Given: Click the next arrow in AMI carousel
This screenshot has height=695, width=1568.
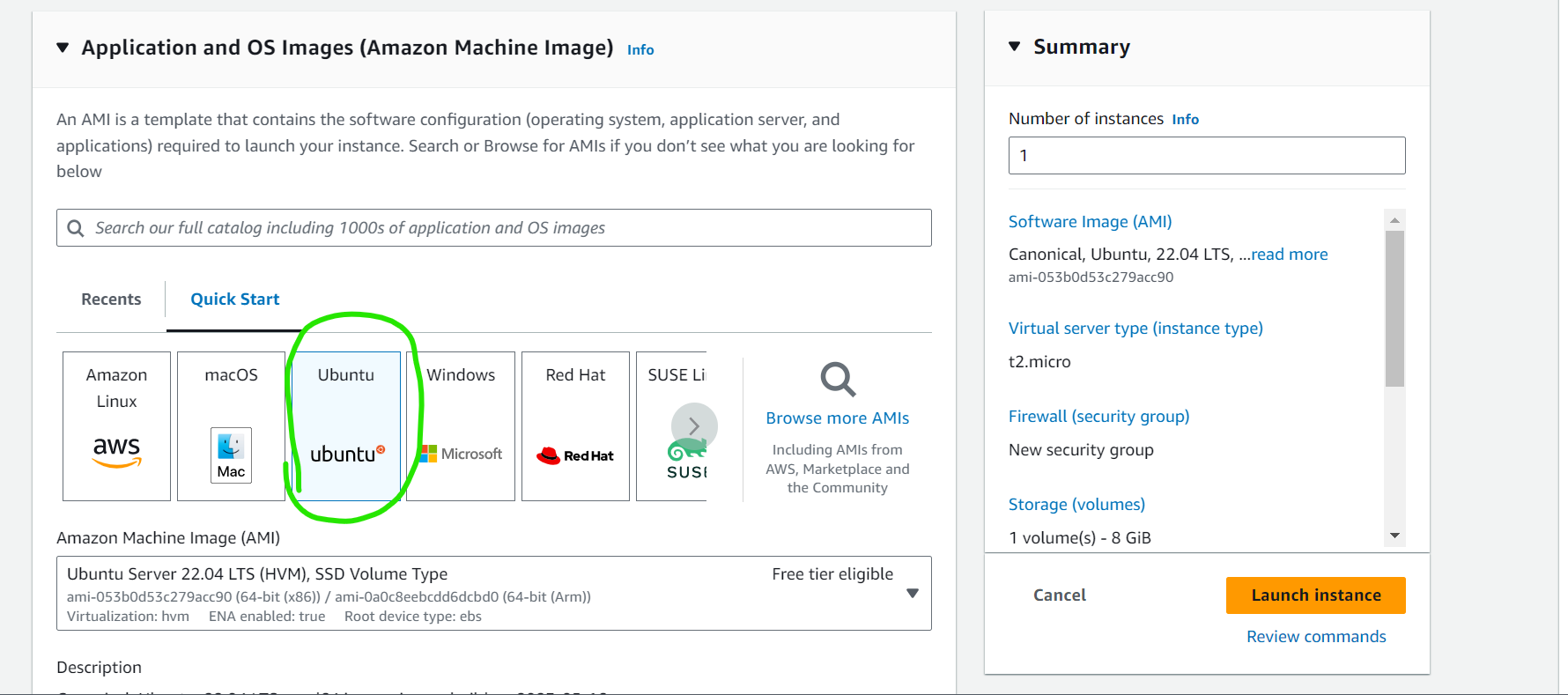Looking at the screenshot, I should [694, 426].
